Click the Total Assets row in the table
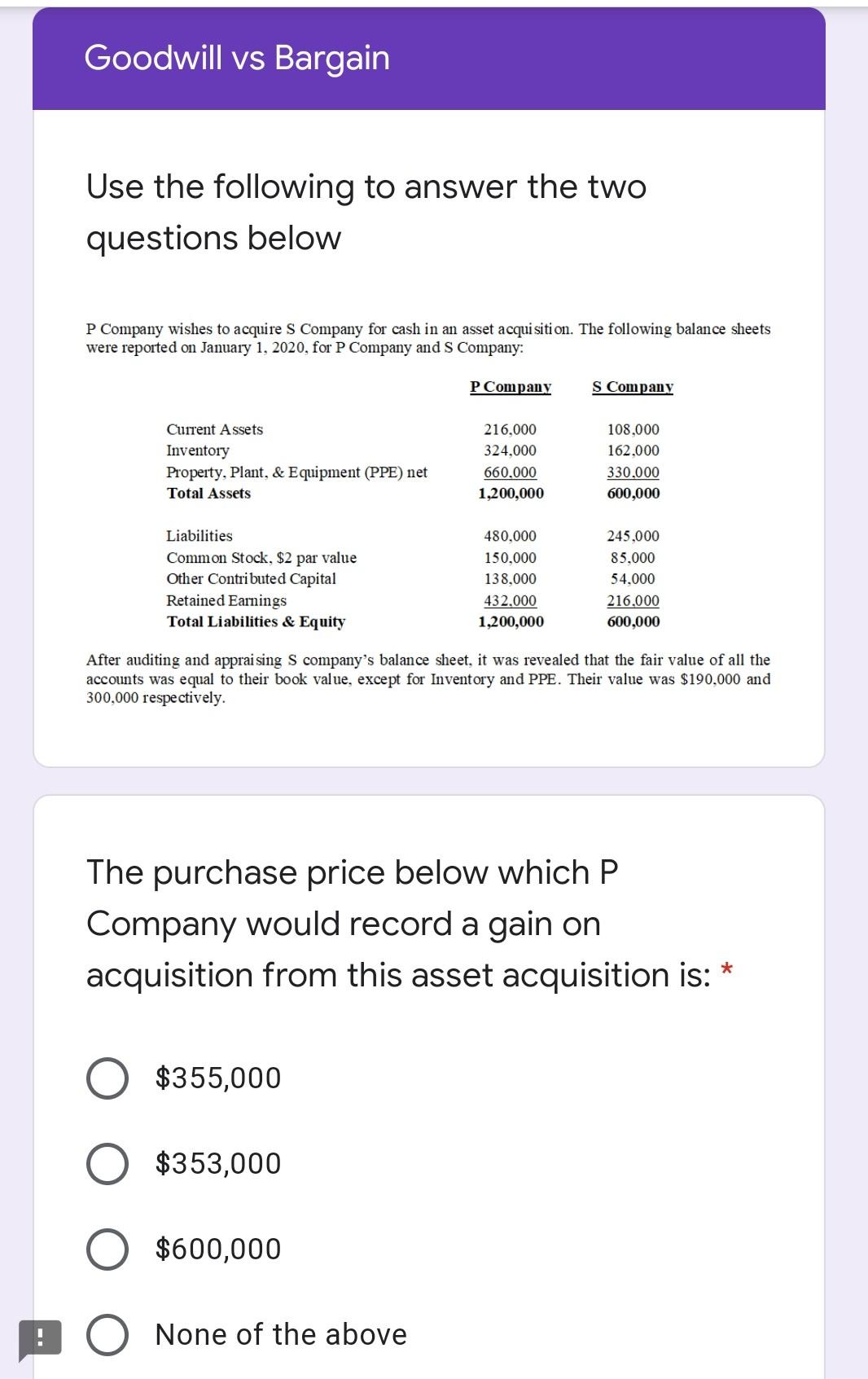The width and height of the screenshot is (868, 1379). (x=208, y=492)
